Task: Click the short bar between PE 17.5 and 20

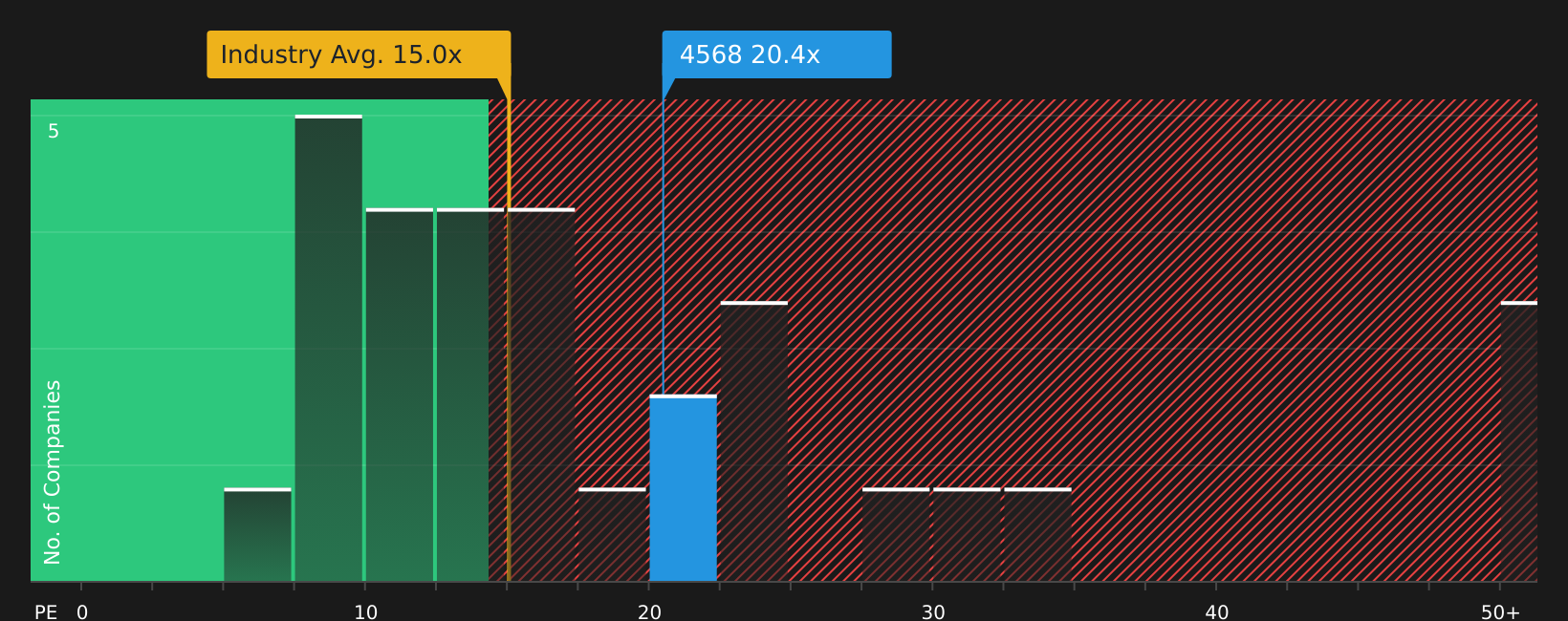Action: point(613,535)
